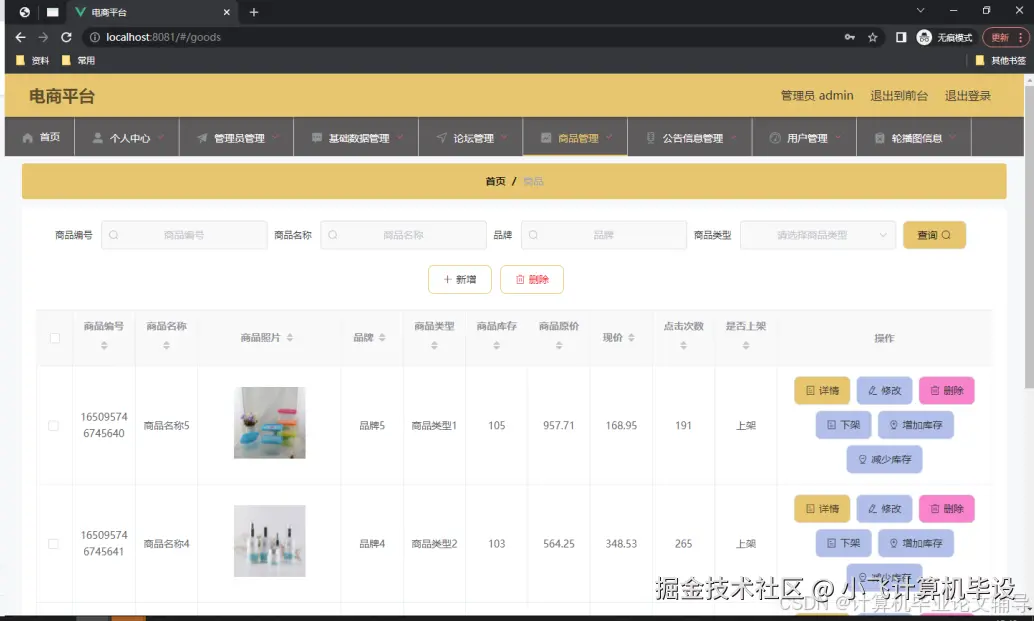Click the product photo thumbnail of 商品名称5
Image resolution: width=1034 pixels, height=621 pixels.
[269, 423]
